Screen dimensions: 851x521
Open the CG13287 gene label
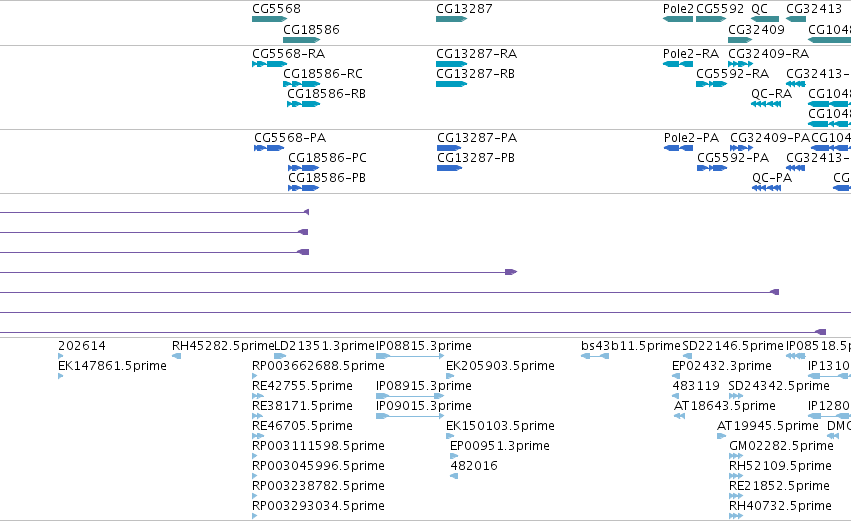(464, 9)
